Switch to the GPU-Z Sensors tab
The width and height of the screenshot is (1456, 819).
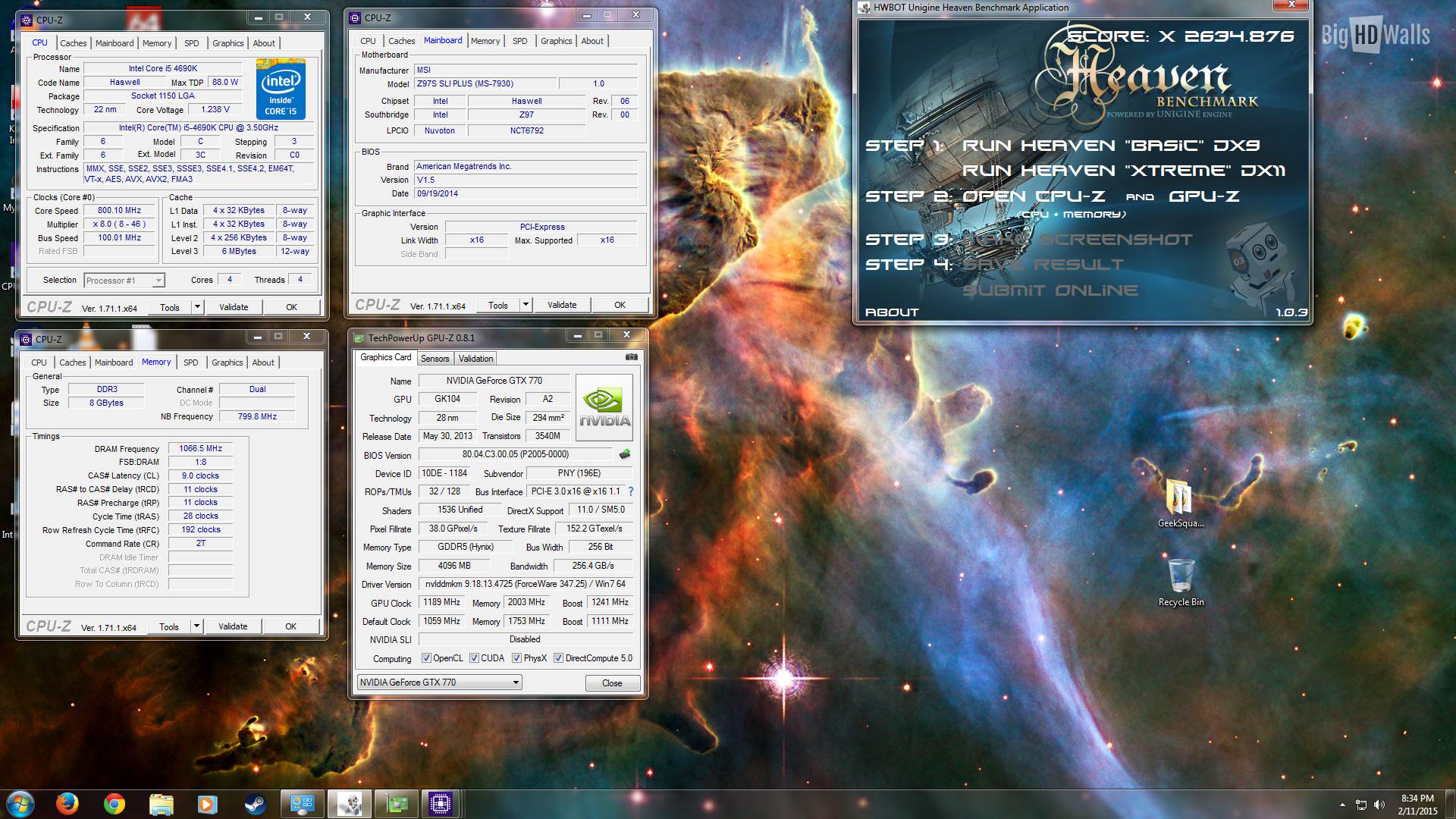[x=435, y=359]
